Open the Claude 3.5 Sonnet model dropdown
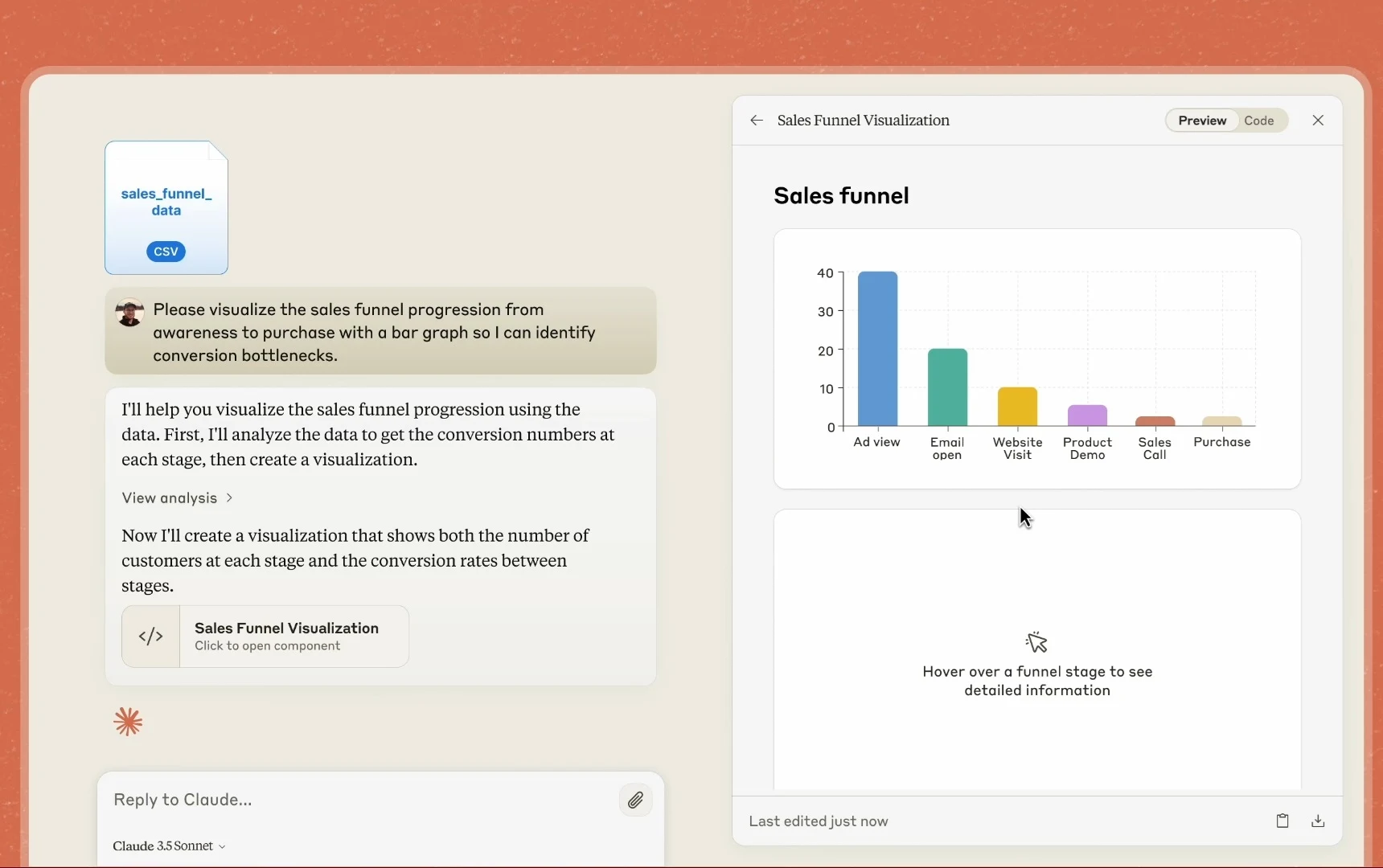The image size is (1383, 868). point(169,845)
